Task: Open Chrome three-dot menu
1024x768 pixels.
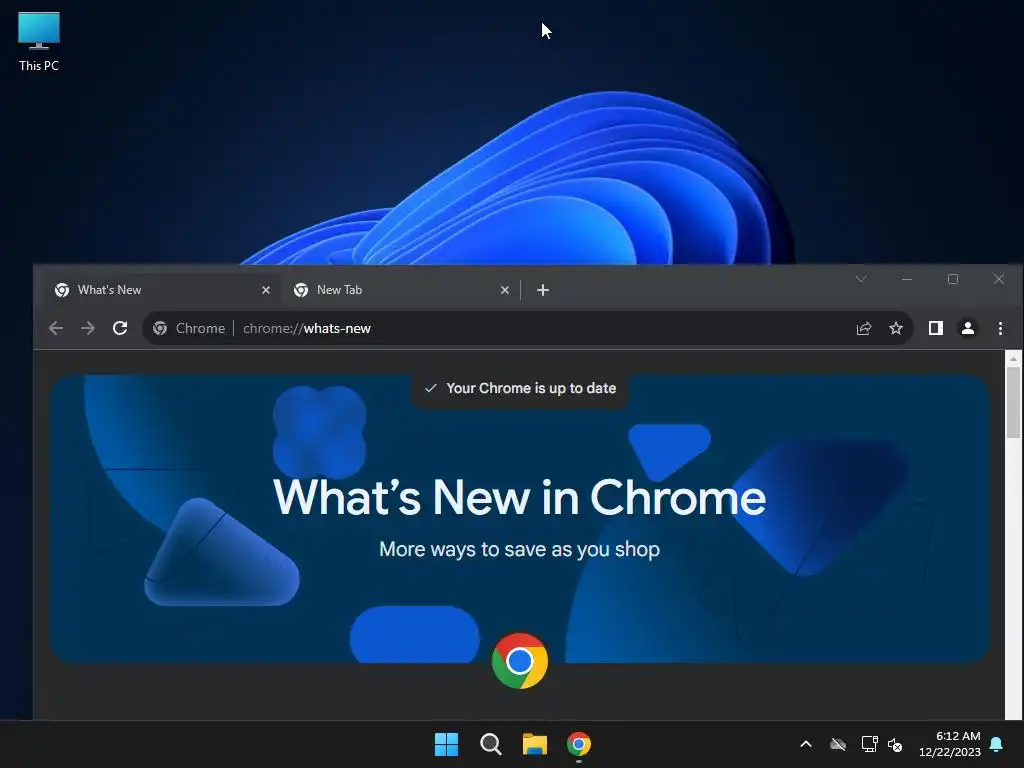Action: point(1000,328)
